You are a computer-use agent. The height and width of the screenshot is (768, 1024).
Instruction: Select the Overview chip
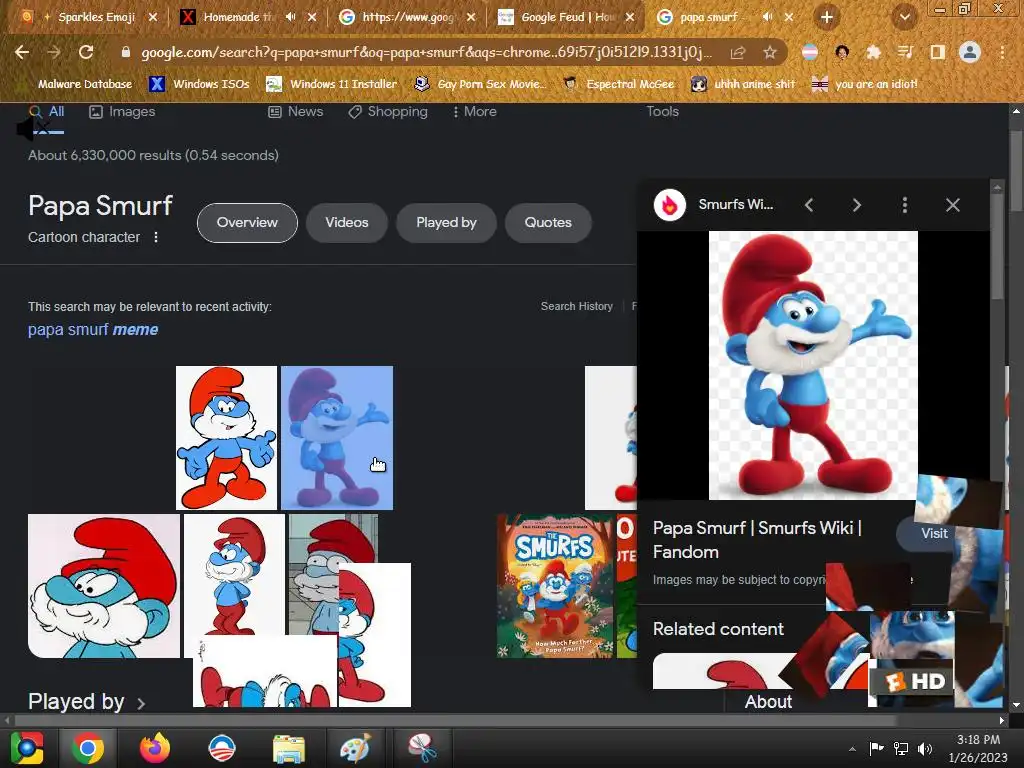click(x=248, y=223)
